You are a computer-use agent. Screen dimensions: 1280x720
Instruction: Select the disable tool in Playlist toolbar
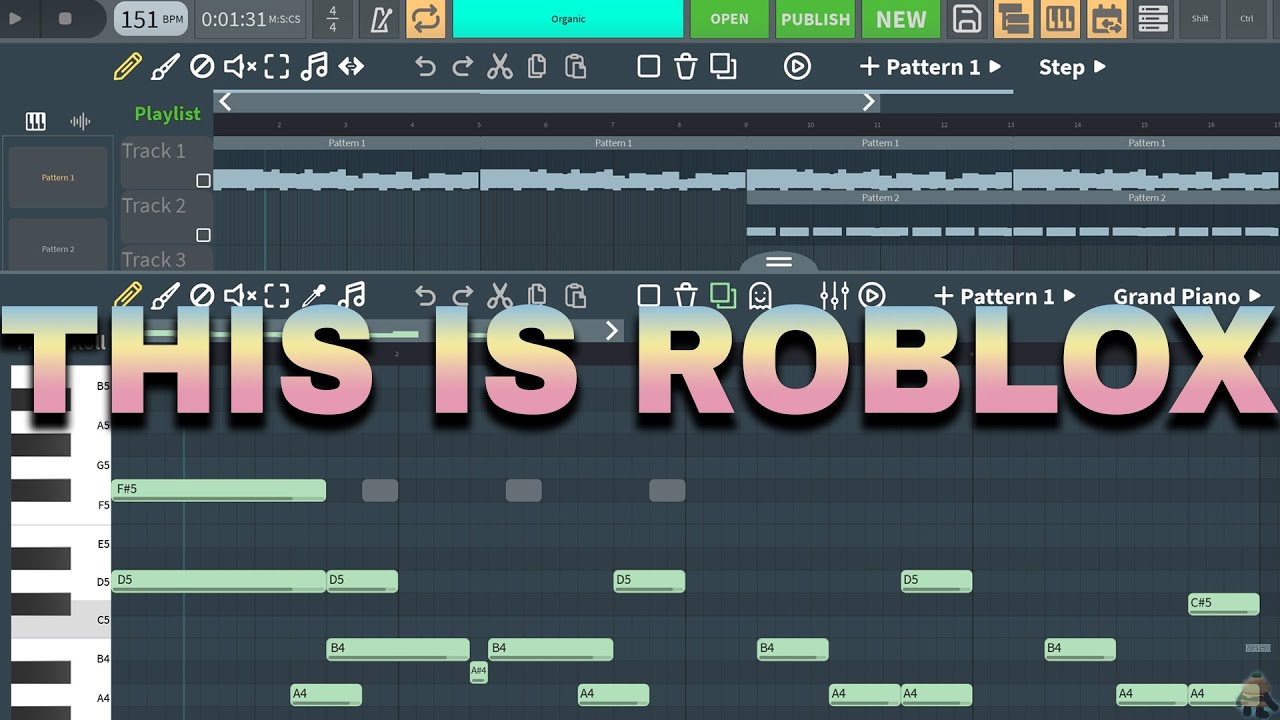[x=202, y=67]
